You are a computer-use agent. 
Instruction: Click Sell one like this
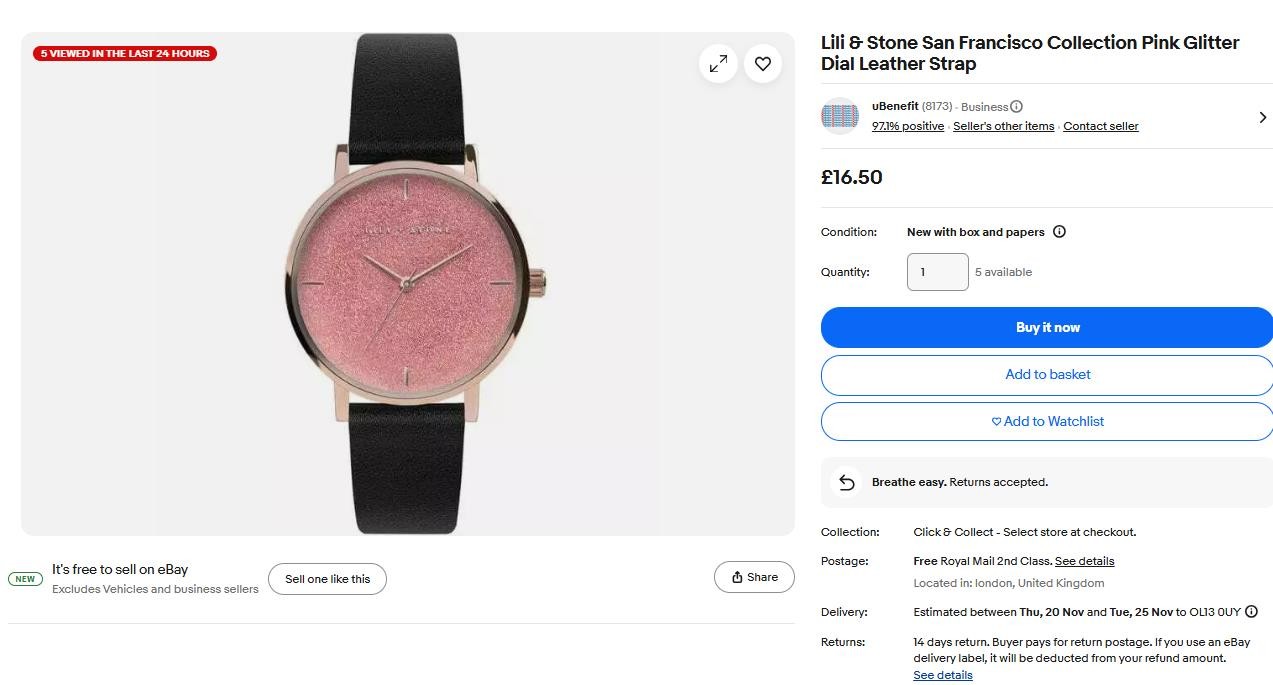coord(327,579)
